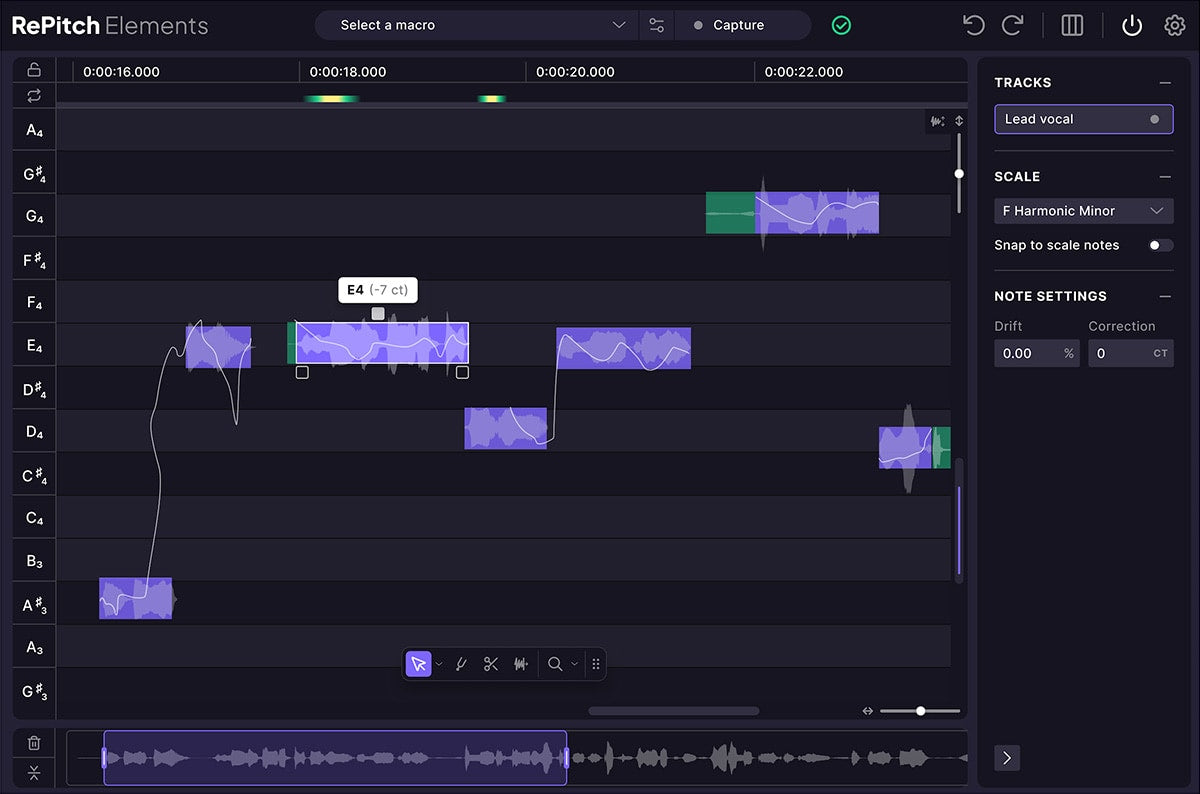Select the pitch draw pencil tool
The image size is (1200, 794).
point(461,664)
